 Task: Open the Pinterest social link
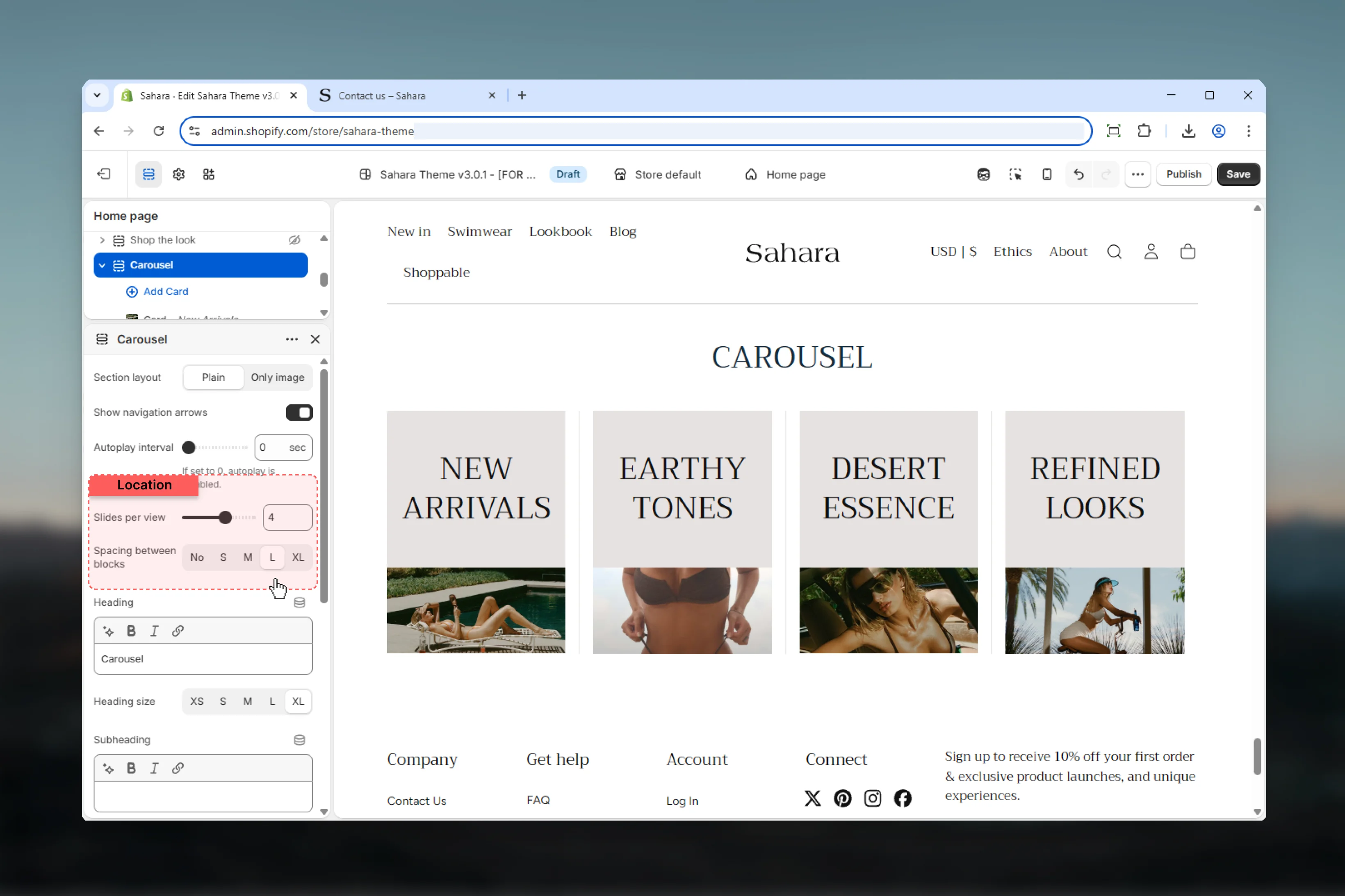[x=843, y=798]
